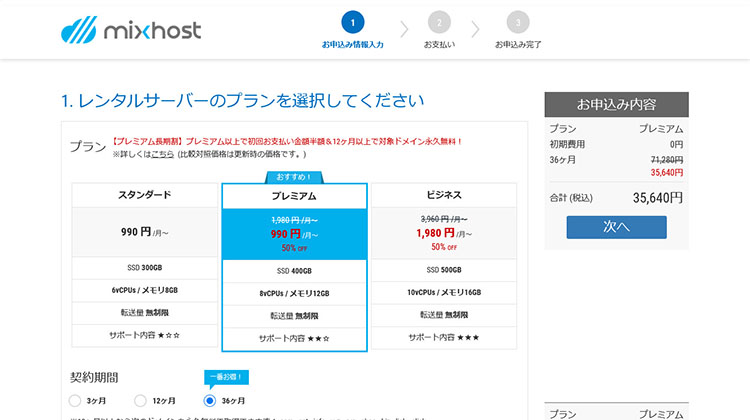The width and height of the screenshot is (750, 420).
Task: Click the お申込み内容 summary header
Action: (x=617, y=104)
